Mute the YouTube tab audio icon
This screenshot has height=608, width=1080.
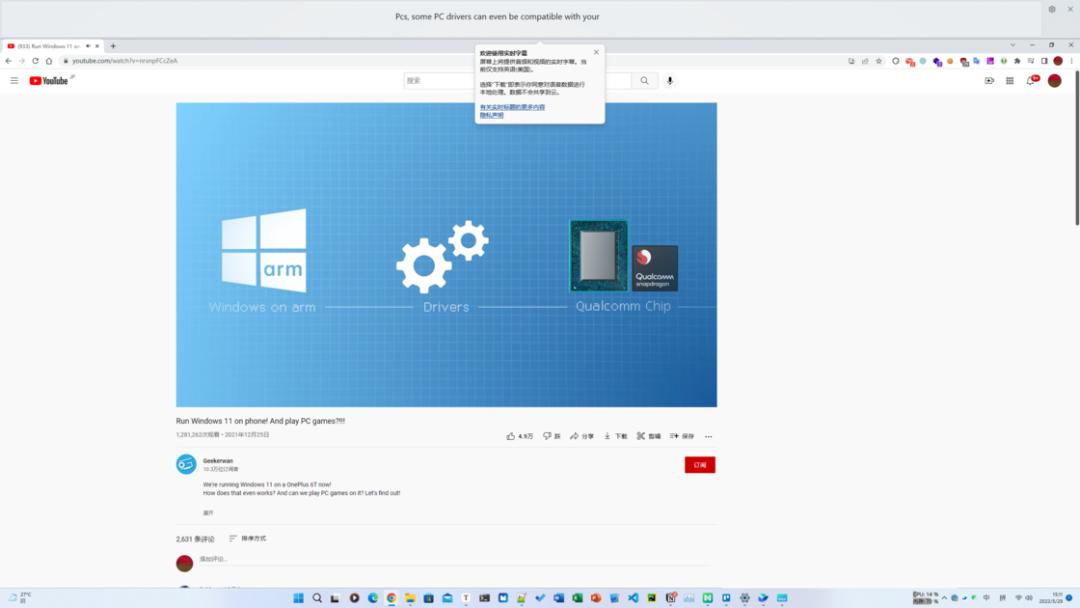click(88, 46)
